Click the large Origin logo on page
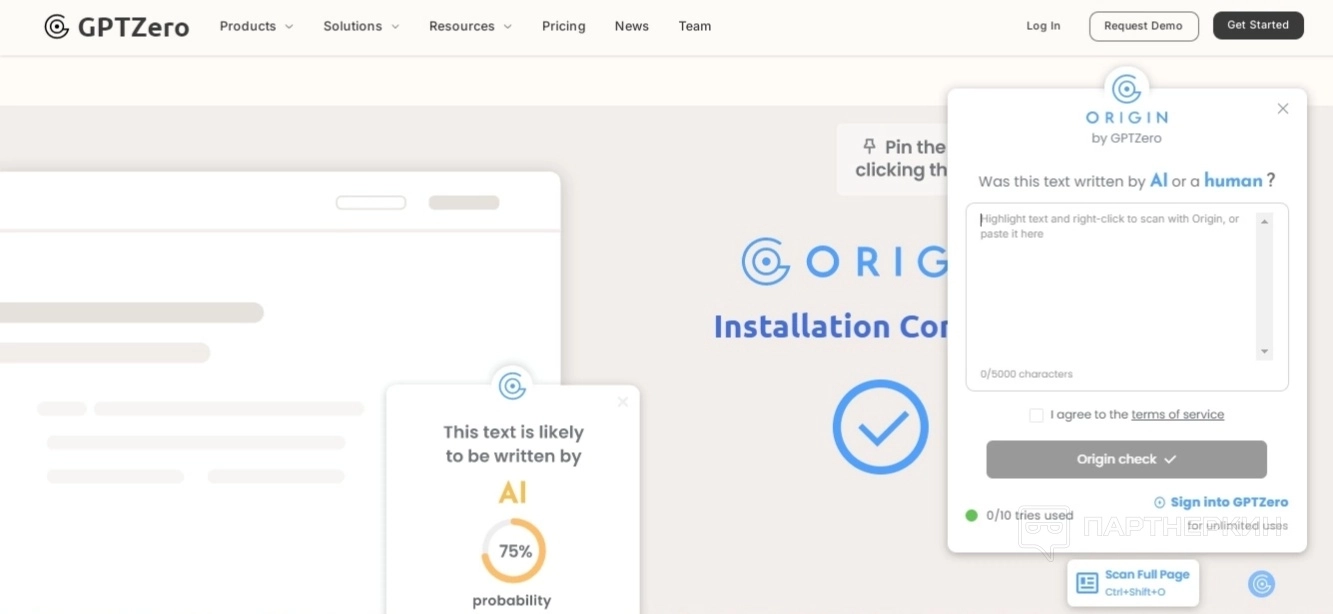The image size is (1333, 614). pos(845,262)
